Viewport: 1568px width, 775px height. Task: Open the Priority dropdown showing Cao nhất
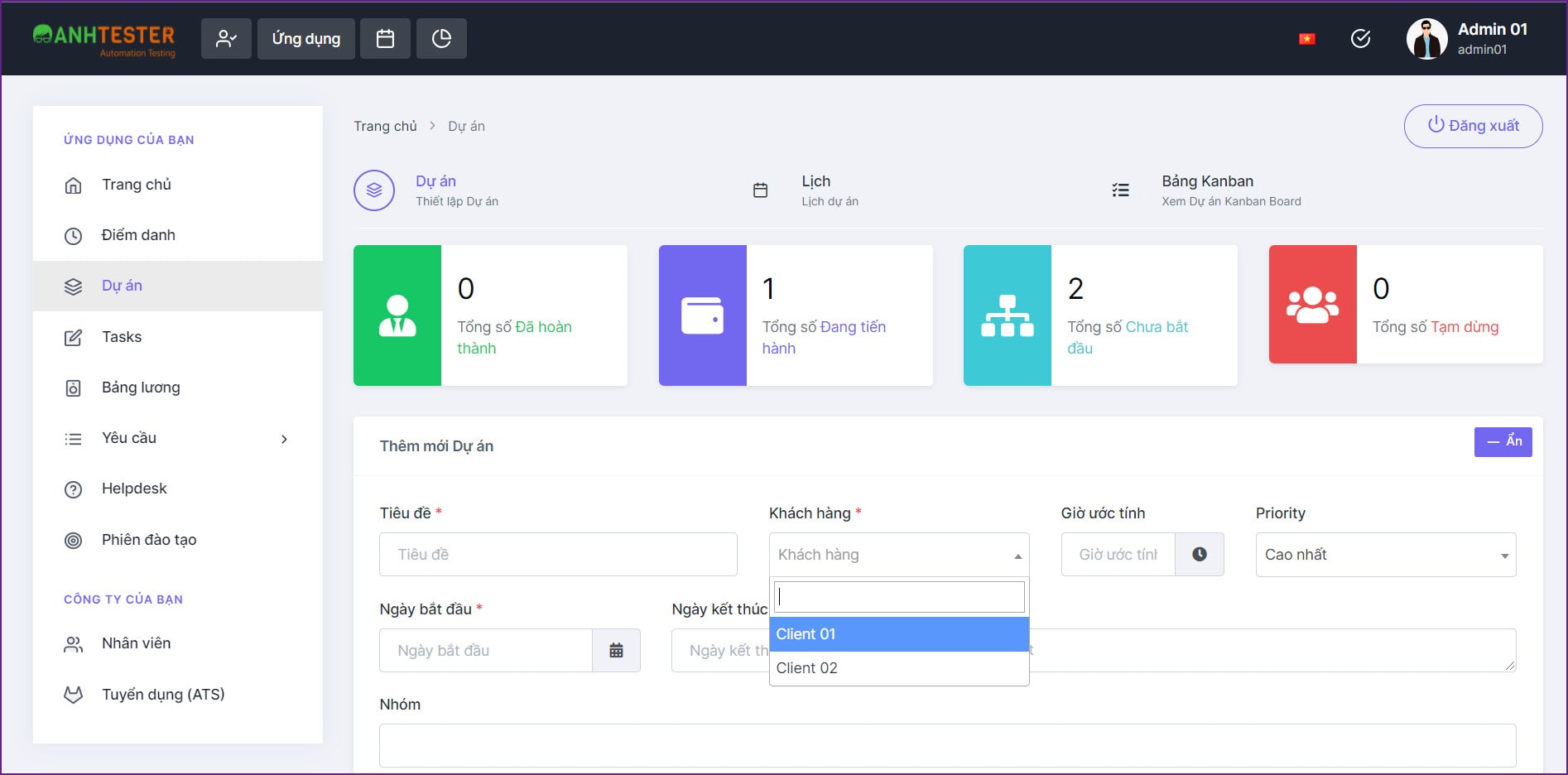coord(1386,555)
